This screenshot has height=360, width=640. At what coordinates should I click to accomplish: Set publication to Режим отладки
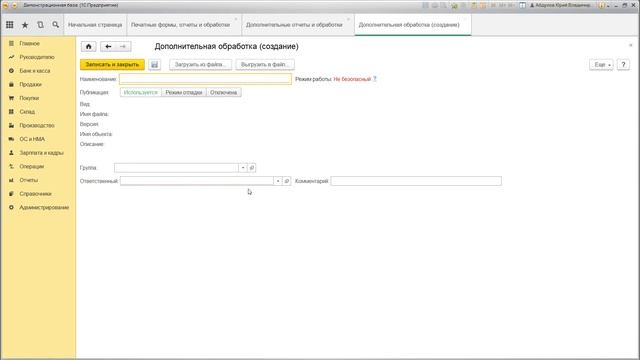(184, 92)
